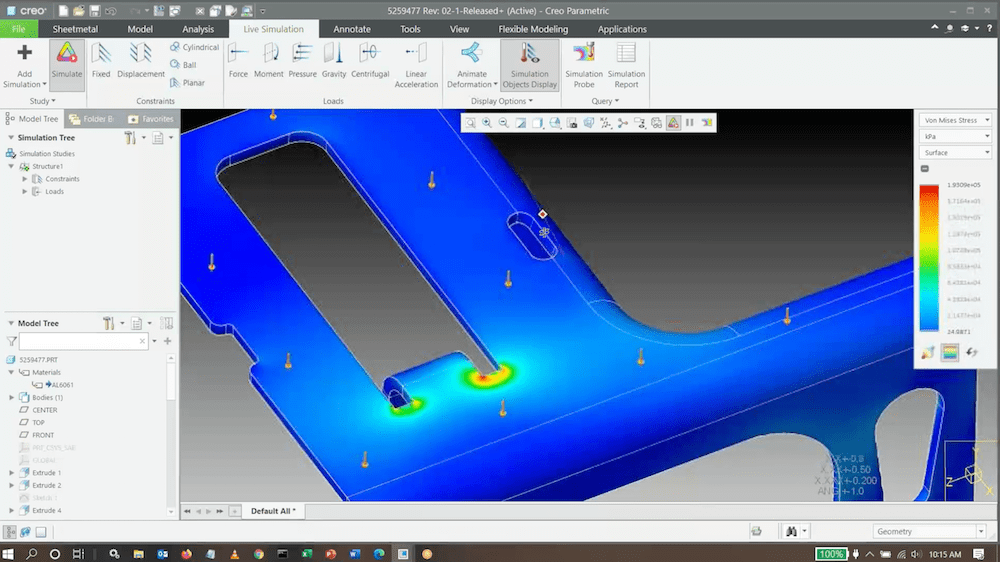1000x562 pixels.
Task: Click the Model Tree settings tool icon
Action: (109, 323)
